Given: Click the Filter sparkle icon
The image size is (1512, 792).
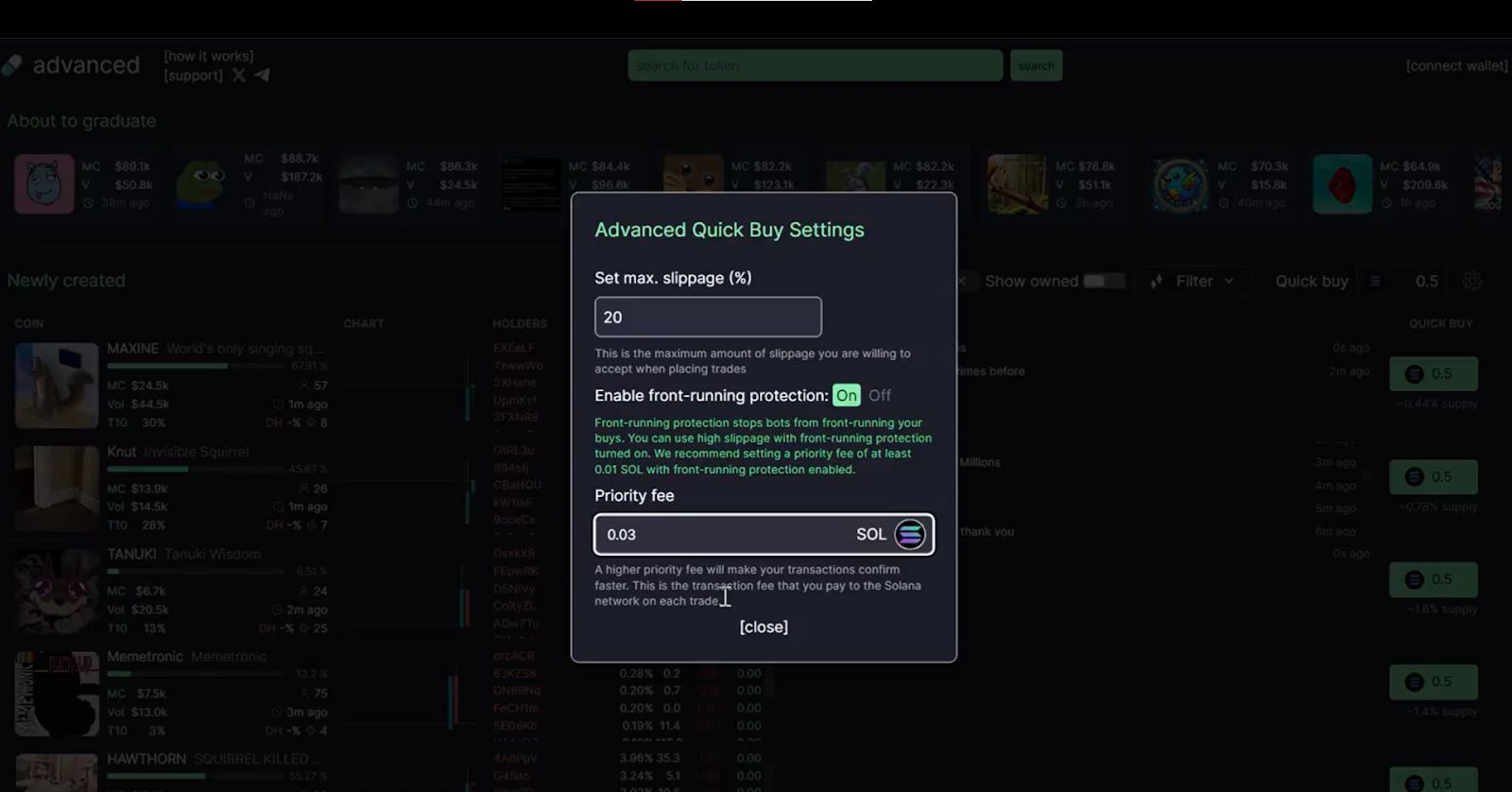Looking at the screenshot, I should point(1157,281).
